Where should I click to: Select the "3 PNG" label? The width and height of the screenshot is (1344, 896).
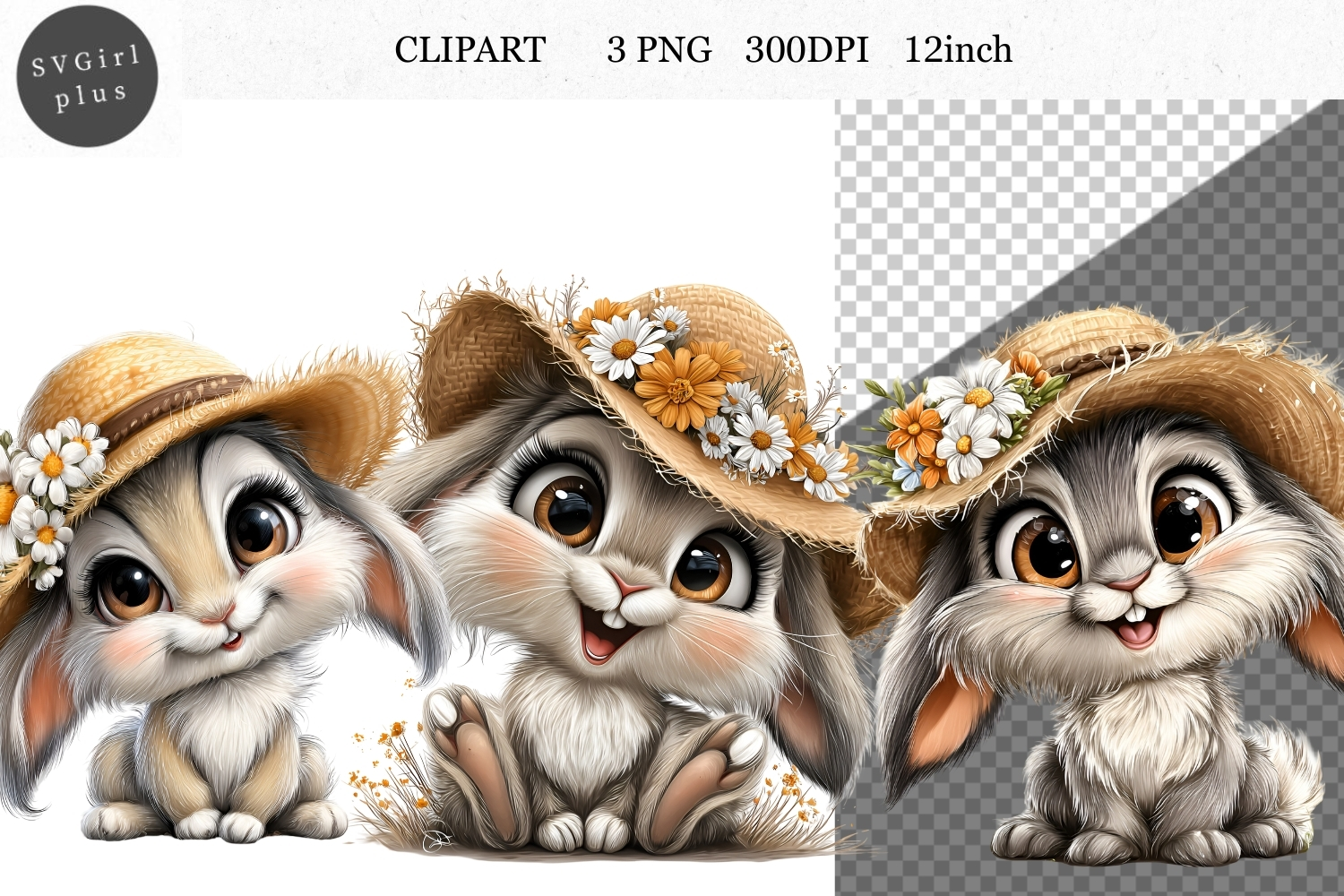[x=659, y=50]
